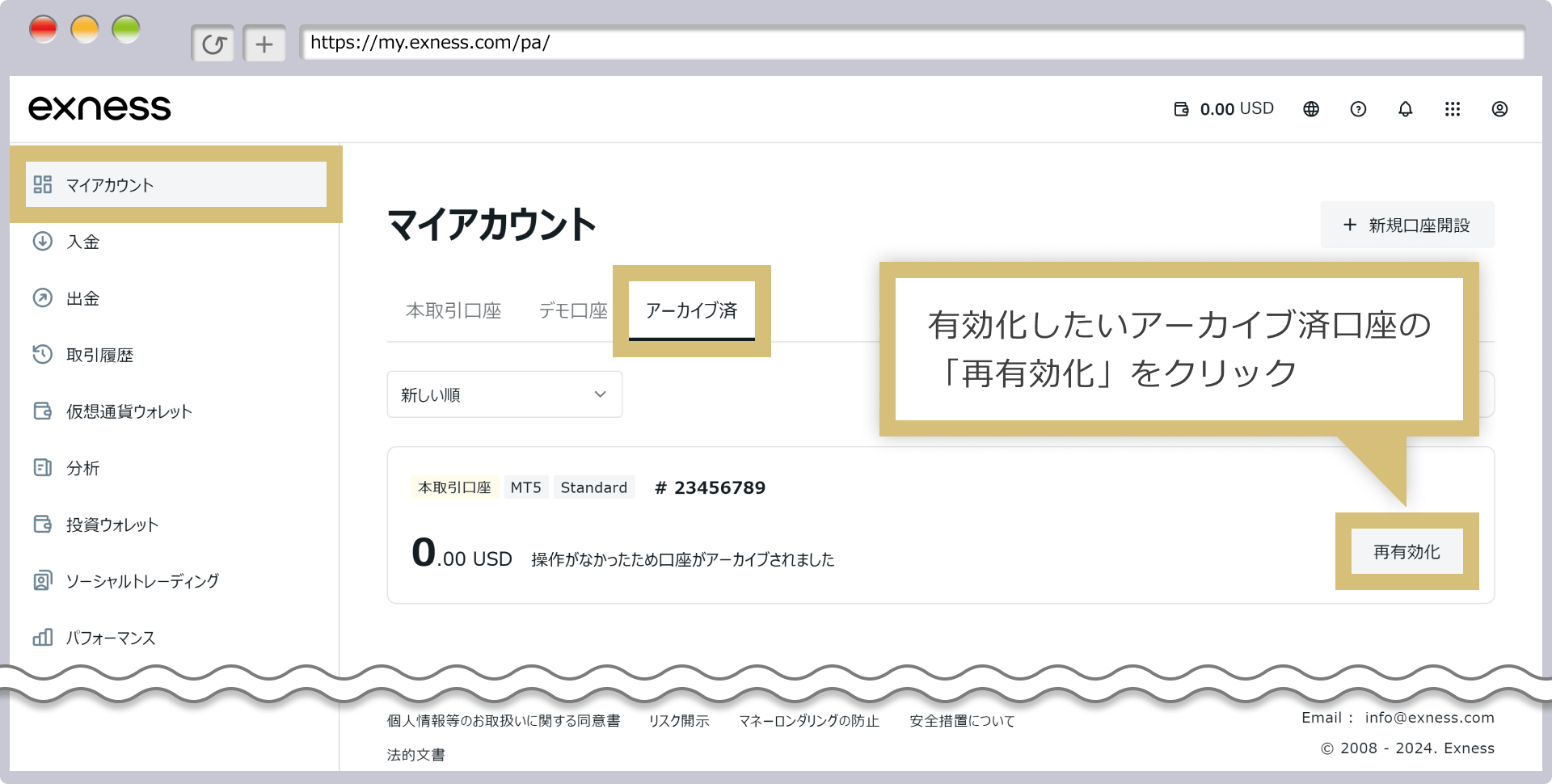Viewport: 1552px width, 784px height.
Task: Click the © 2008 - 2024. Exness text
Action: [x=1407, y=748]
